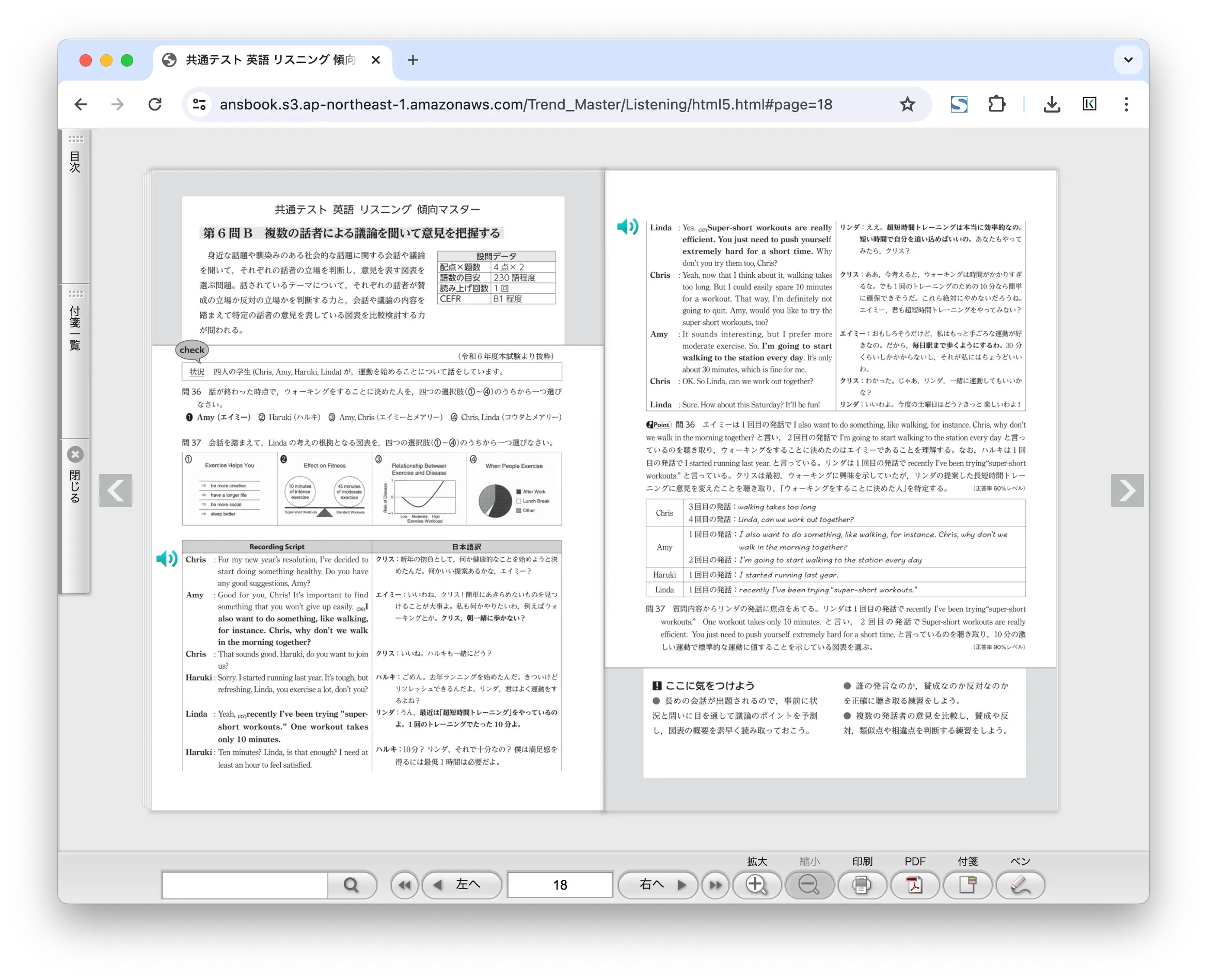The height and width of the screenshot is (980, 1207).
Task: Click the gray X close icon in sidebar
Action: 75,454
